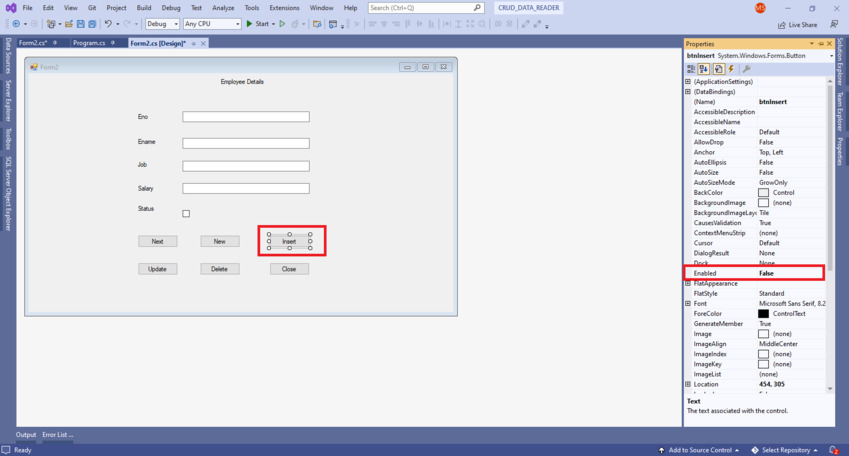
Task: Close the Form2.cs [Design] tab
Action: point(204,43)
